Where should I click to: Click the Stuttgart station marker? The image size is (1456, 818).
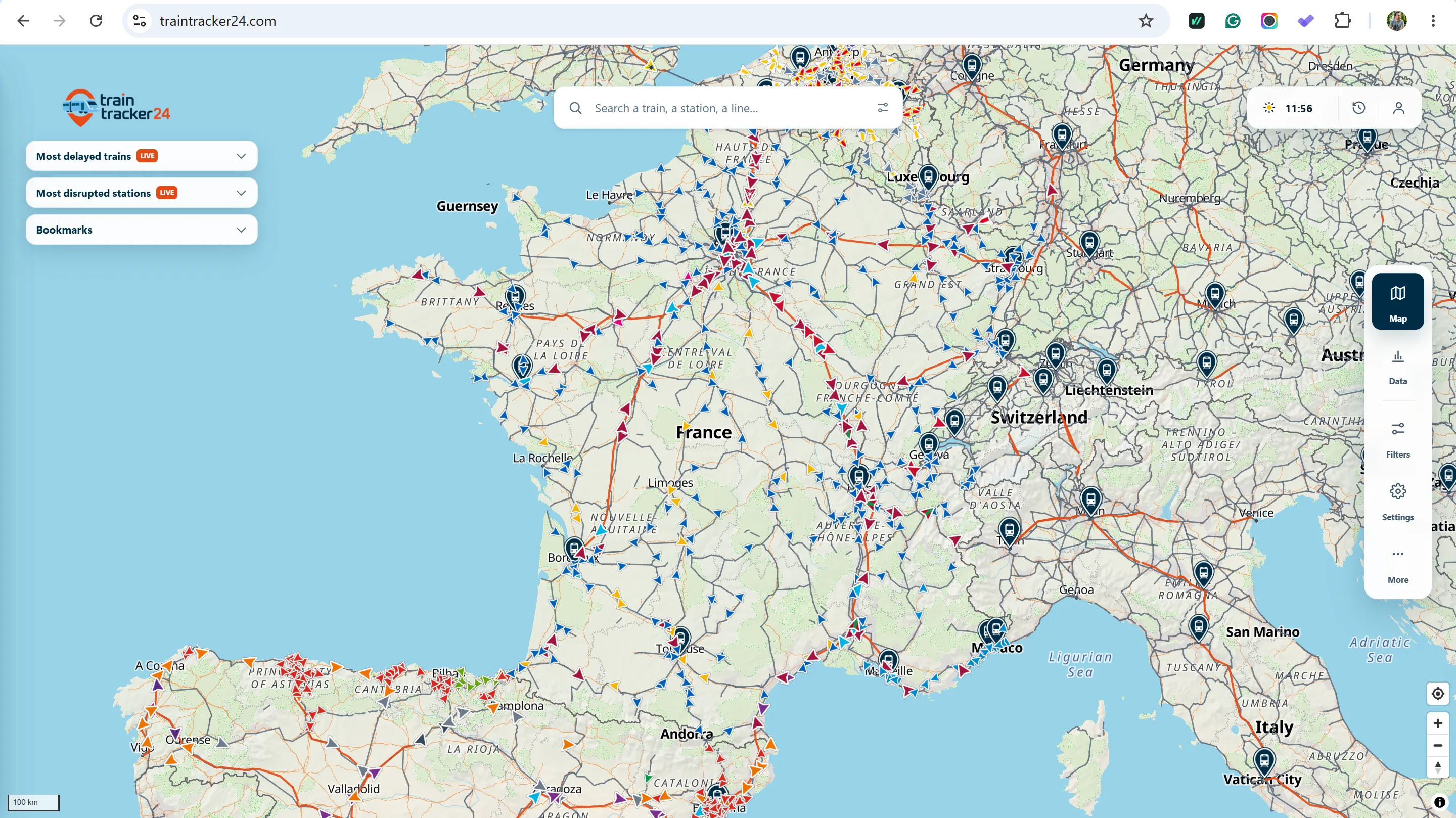click(x=1089, y=243)
